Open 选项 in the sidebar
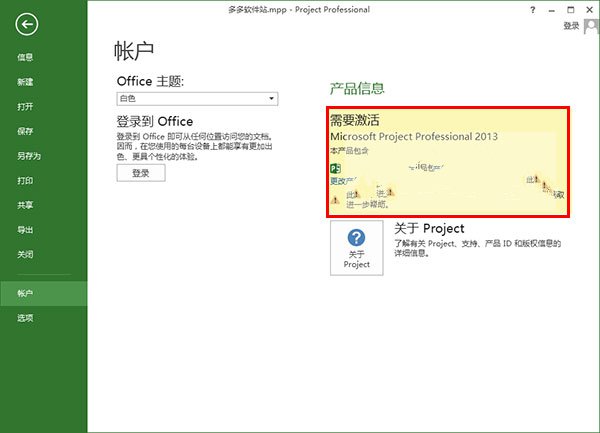This screenshot has width=600, height=433. click(x=25, y=318)
